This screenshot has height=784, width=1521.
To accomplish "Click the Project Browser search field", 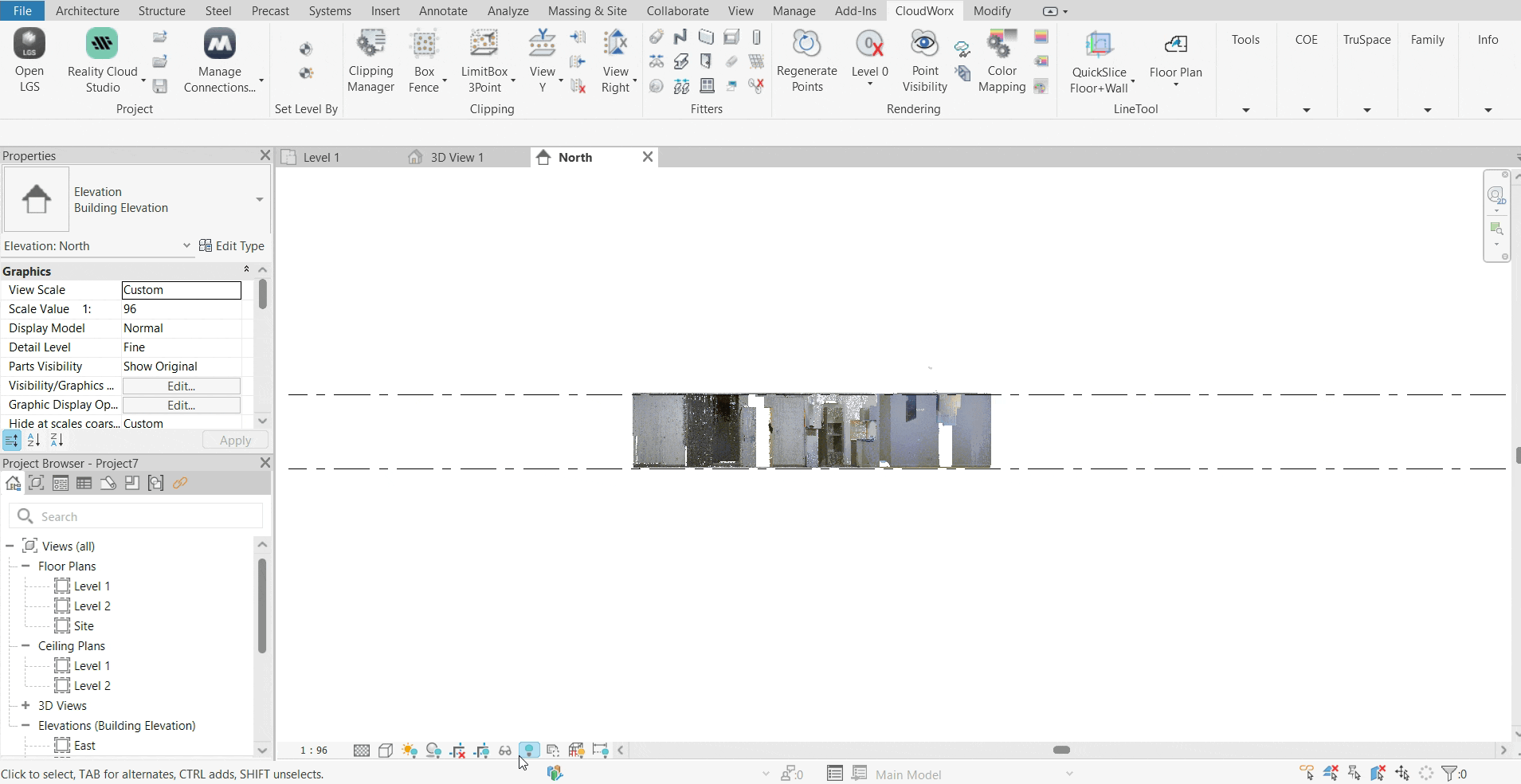I will click(x=135, y=516).
